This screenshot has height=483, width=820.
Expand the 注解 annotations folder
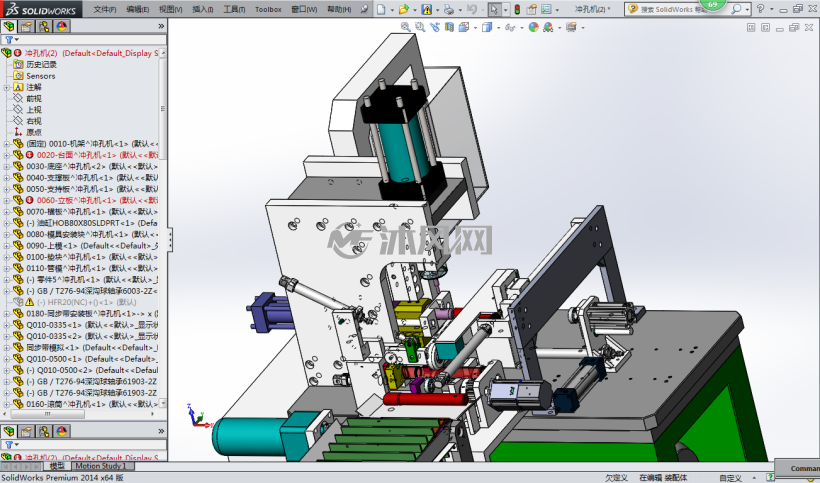pyautogui.click(x=6, y=87)
